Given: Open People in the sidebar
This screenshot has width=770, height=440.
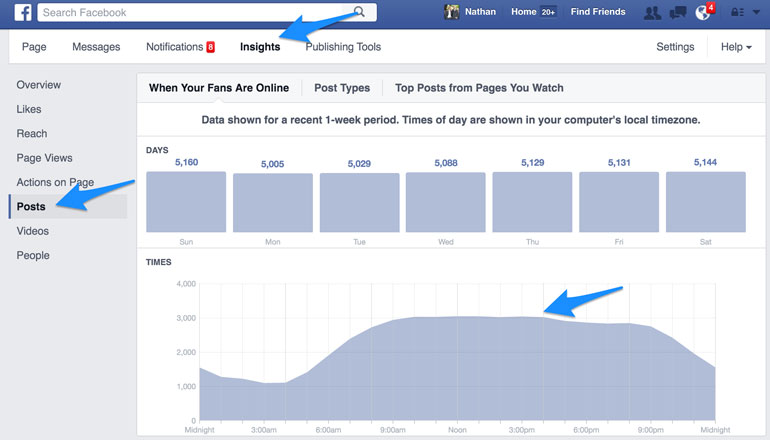Looking at the screenshot, I should coord(33,255).
